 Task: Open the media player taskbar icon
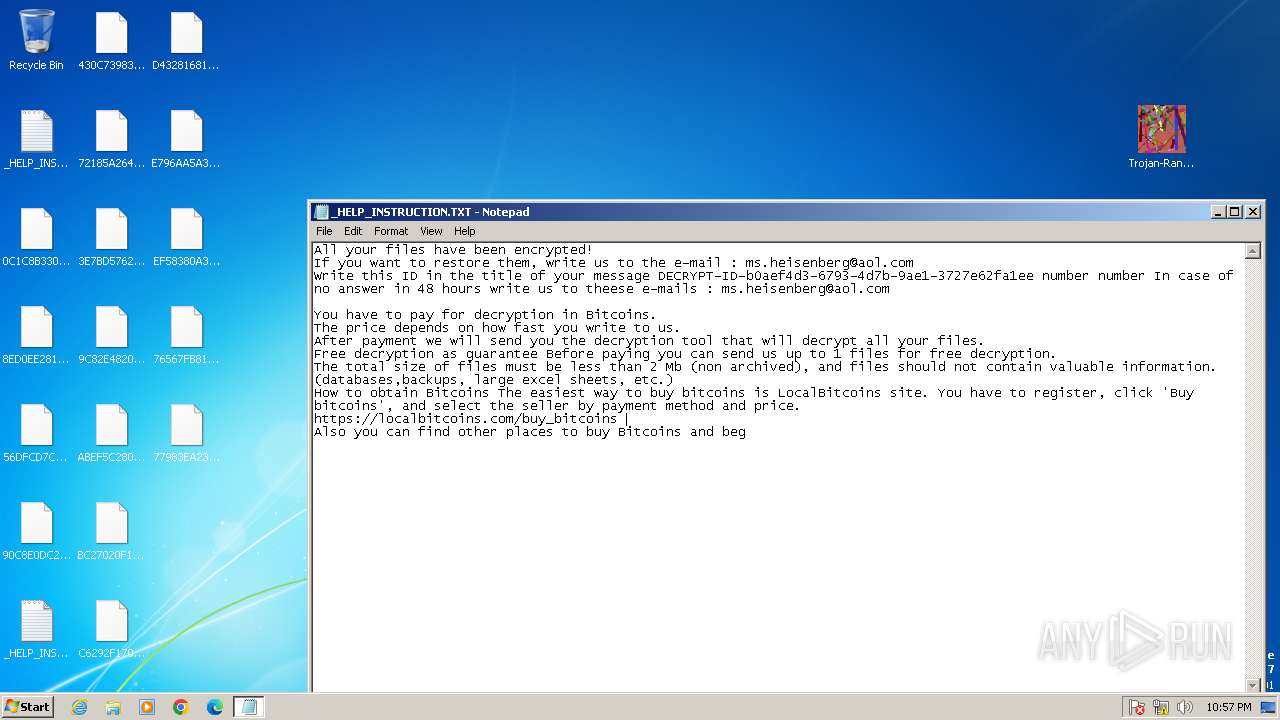point(147,707)
